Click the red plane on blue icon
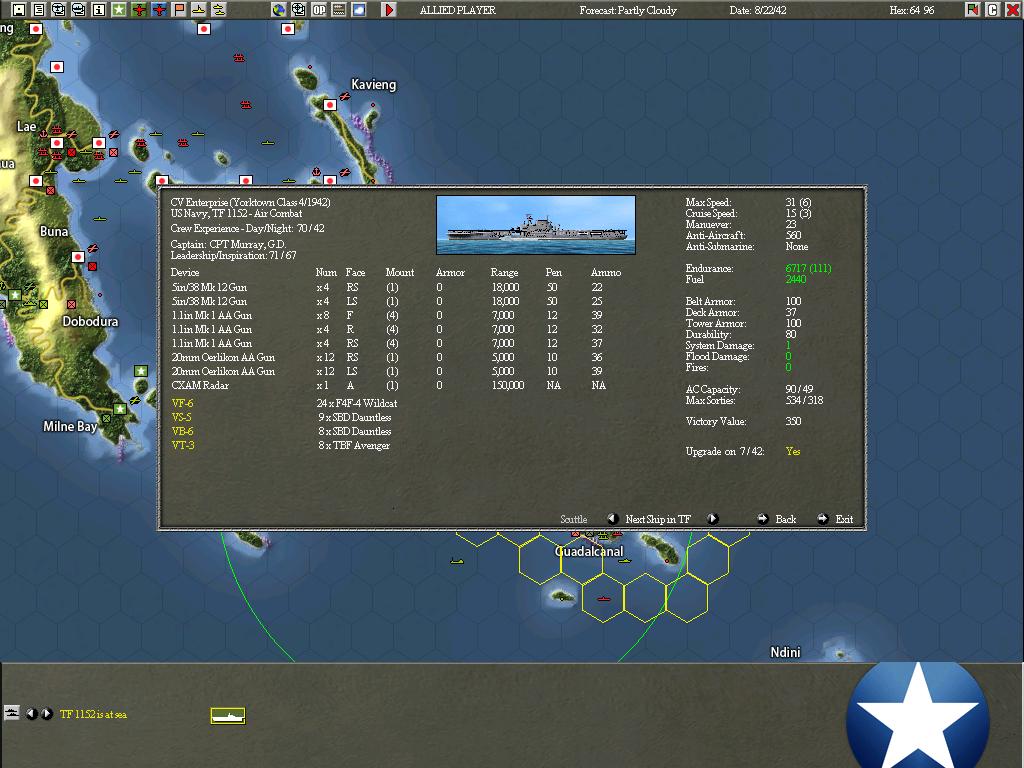 [x=159, y=10]
